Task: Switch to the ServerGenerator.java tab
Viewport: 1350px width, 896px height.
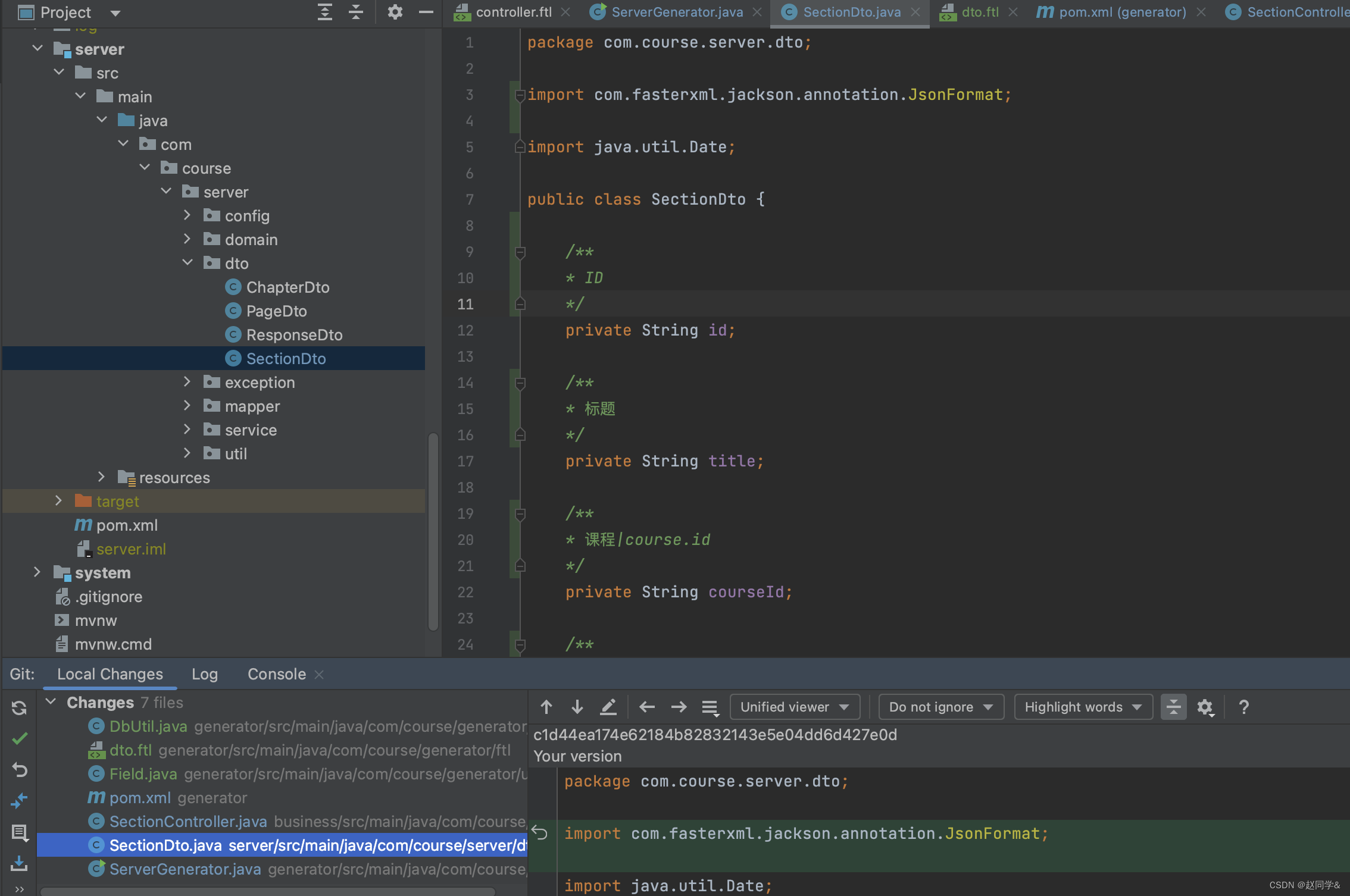Action: pos(676,12)
